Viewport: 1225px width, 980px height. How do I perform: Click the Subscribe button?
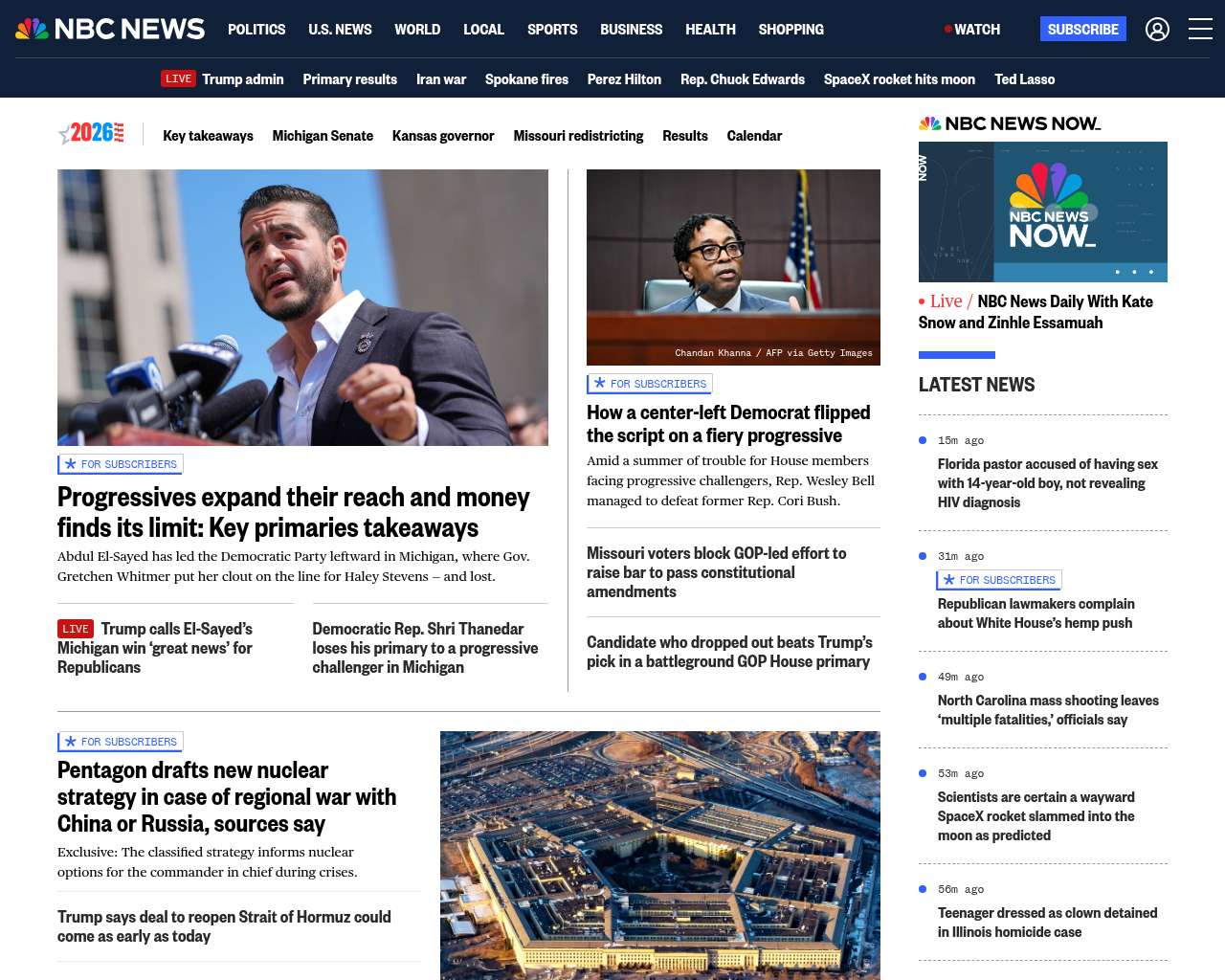click(1083, 29)
